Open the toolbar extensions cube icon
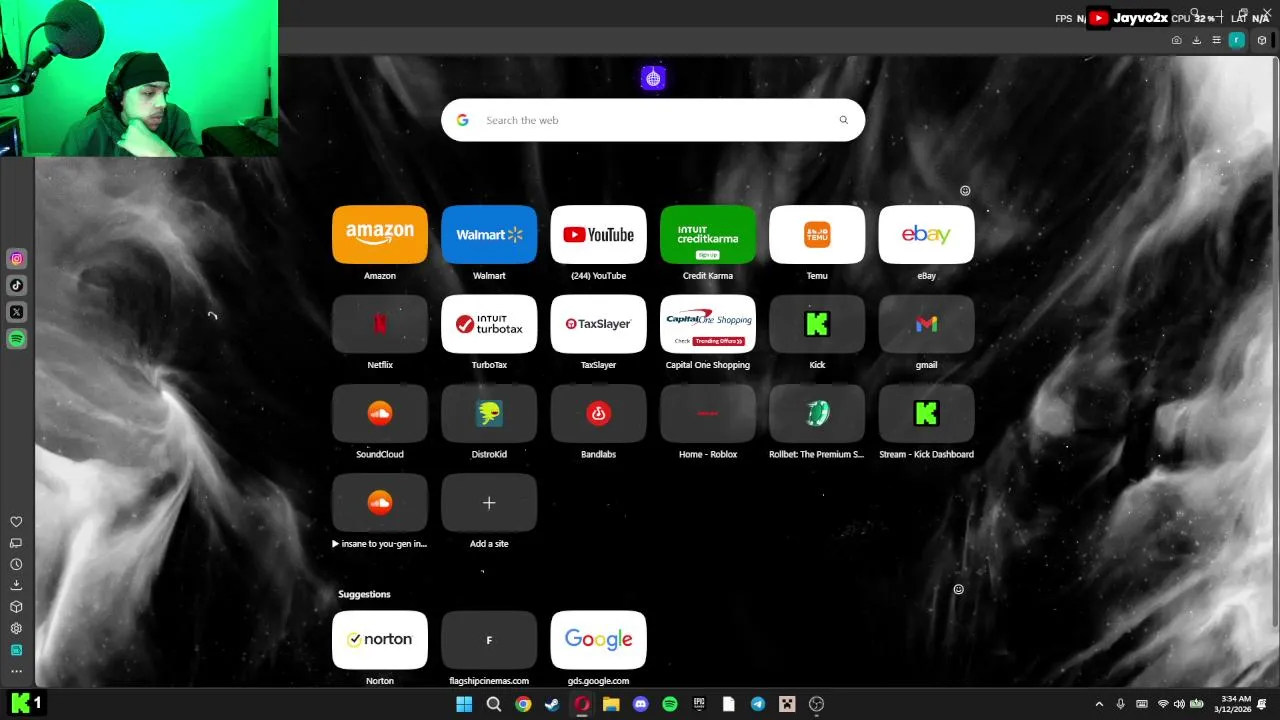 1262,40
